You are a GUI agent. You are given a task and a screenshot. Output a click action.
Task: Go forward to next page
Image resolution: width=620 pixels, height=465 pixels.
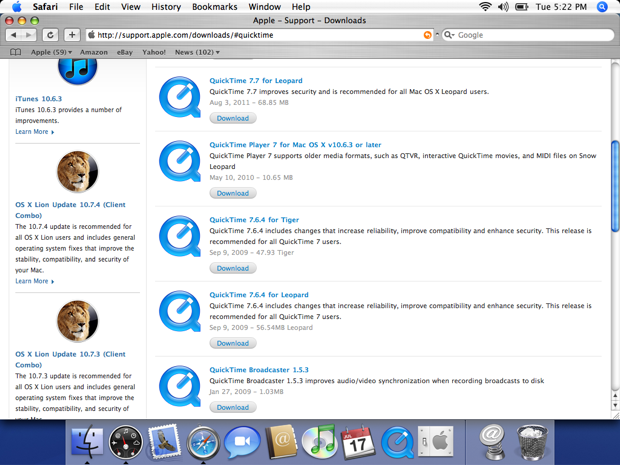coord(29,35)
